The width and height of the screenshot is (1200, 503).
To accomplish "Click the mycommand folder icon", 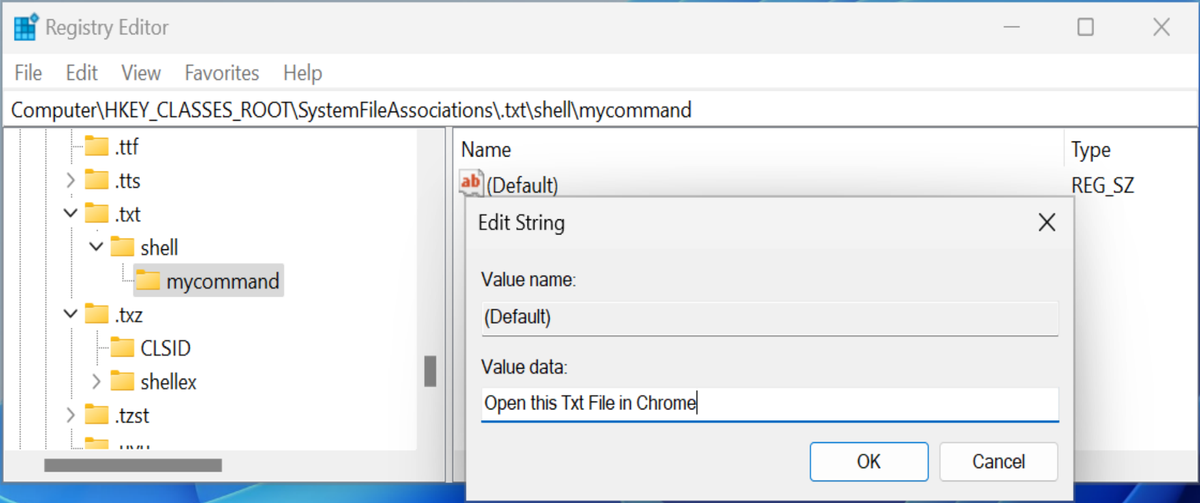I will click(x=147, y=281).
